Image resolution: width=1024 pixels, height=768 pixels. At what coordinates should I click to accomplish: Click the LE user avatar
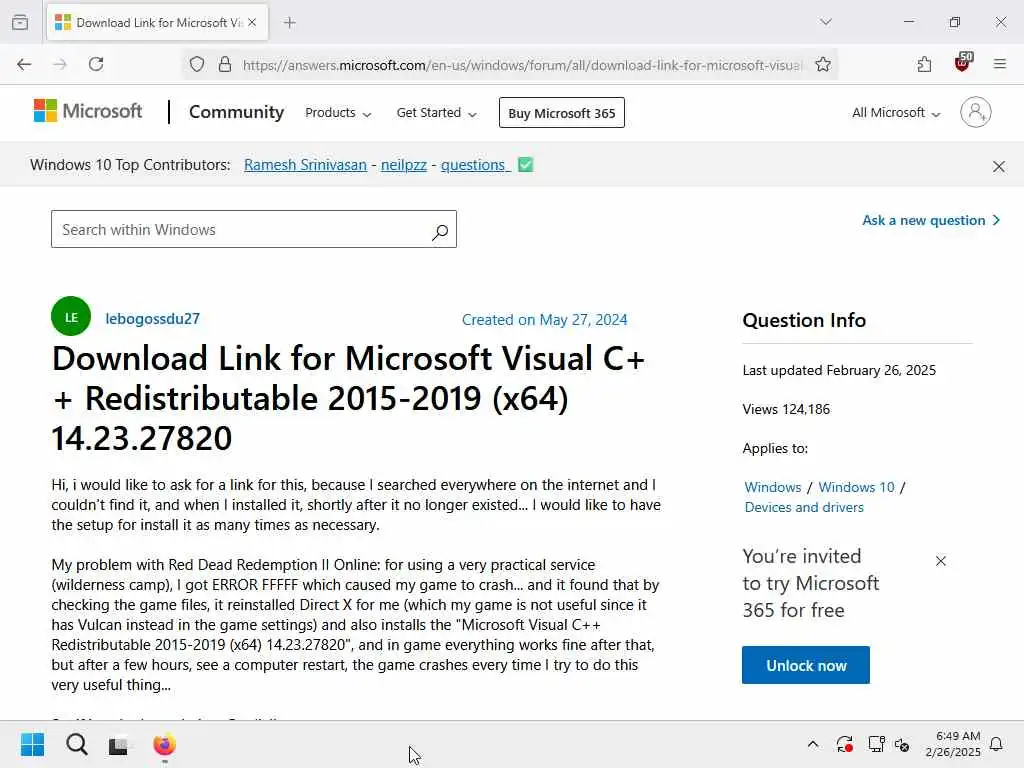click(71, 316)
